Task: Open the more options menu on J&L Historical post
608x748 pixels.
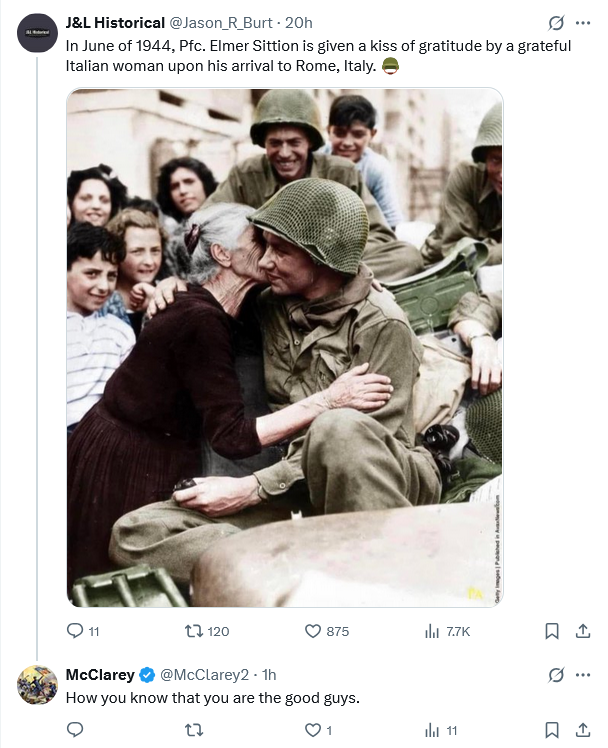Action: (x=582, y=23)
